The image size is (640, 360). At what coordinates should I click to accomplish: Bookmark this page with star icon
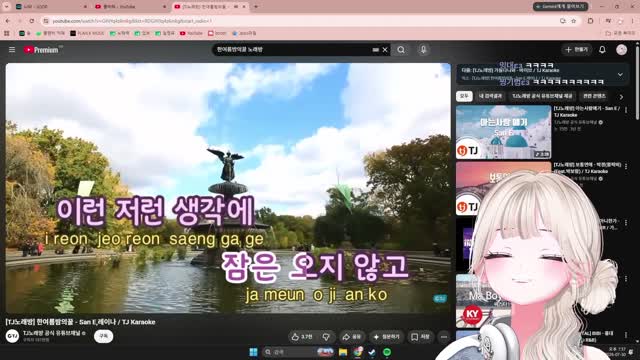574,21
